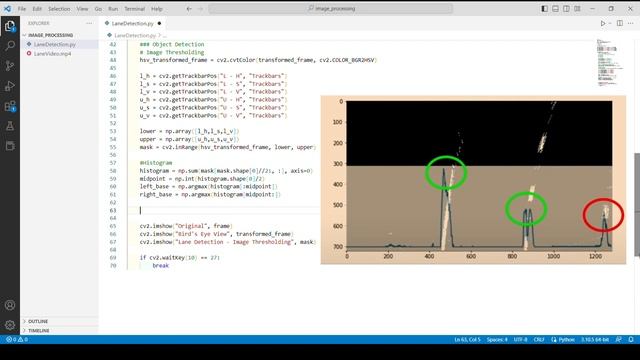Viewport: 640px width, 360px height.
Task: Click the editor vertical scrollbar thumb
Action: click(637, 205)
